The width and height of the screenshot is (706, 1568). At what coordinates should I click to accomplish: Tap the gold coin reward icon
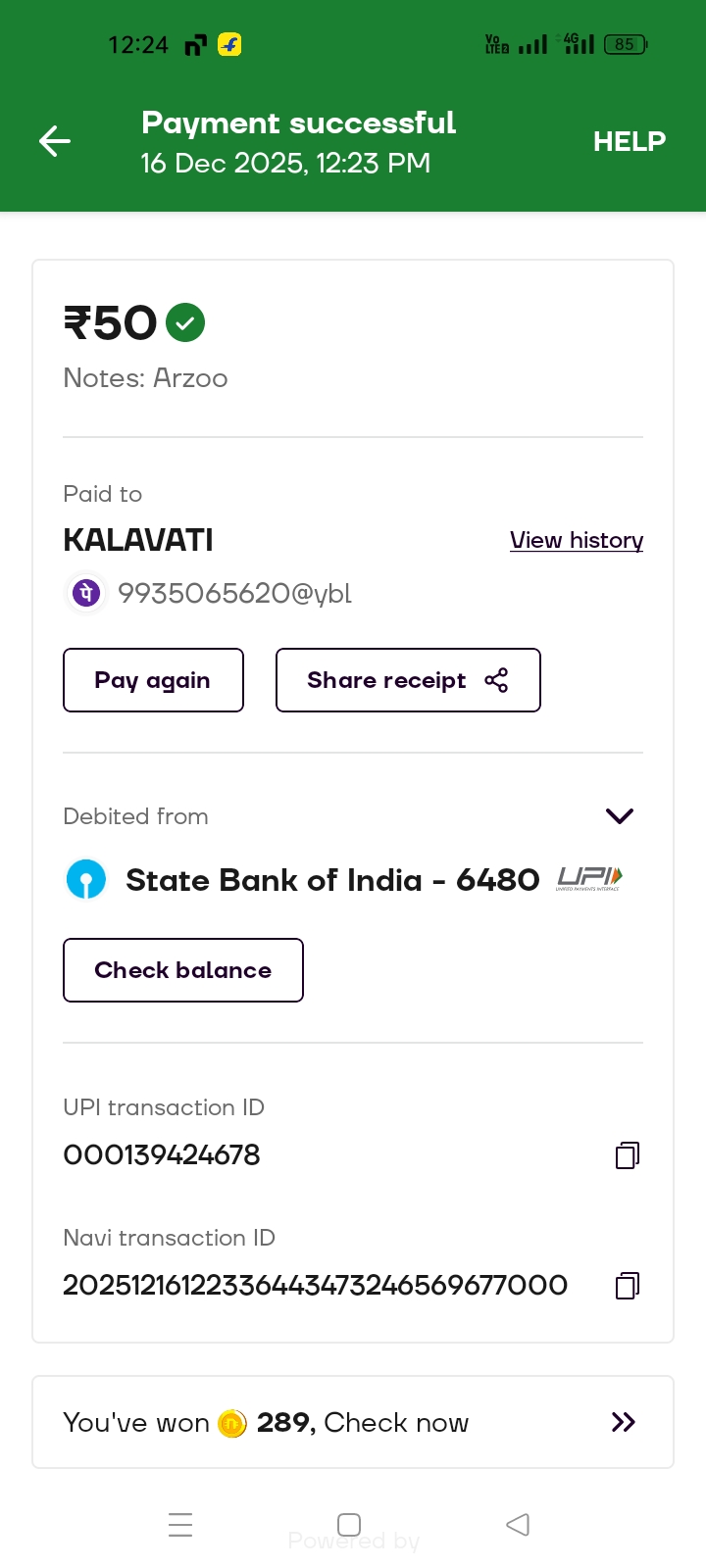click(232, 1423)
